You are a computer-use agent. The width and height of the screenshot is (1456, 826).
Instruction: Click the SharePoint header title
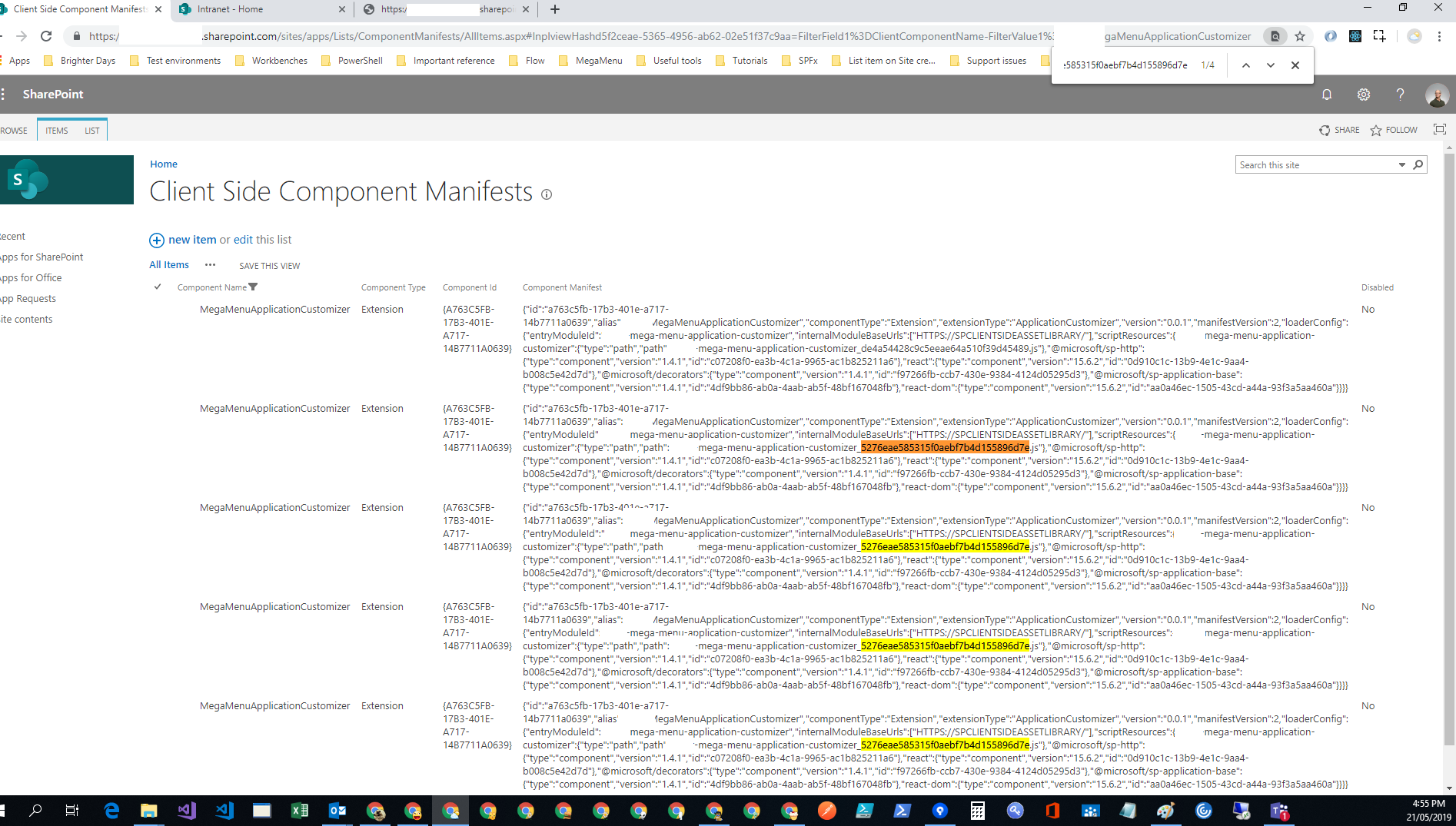coord(53,94)
